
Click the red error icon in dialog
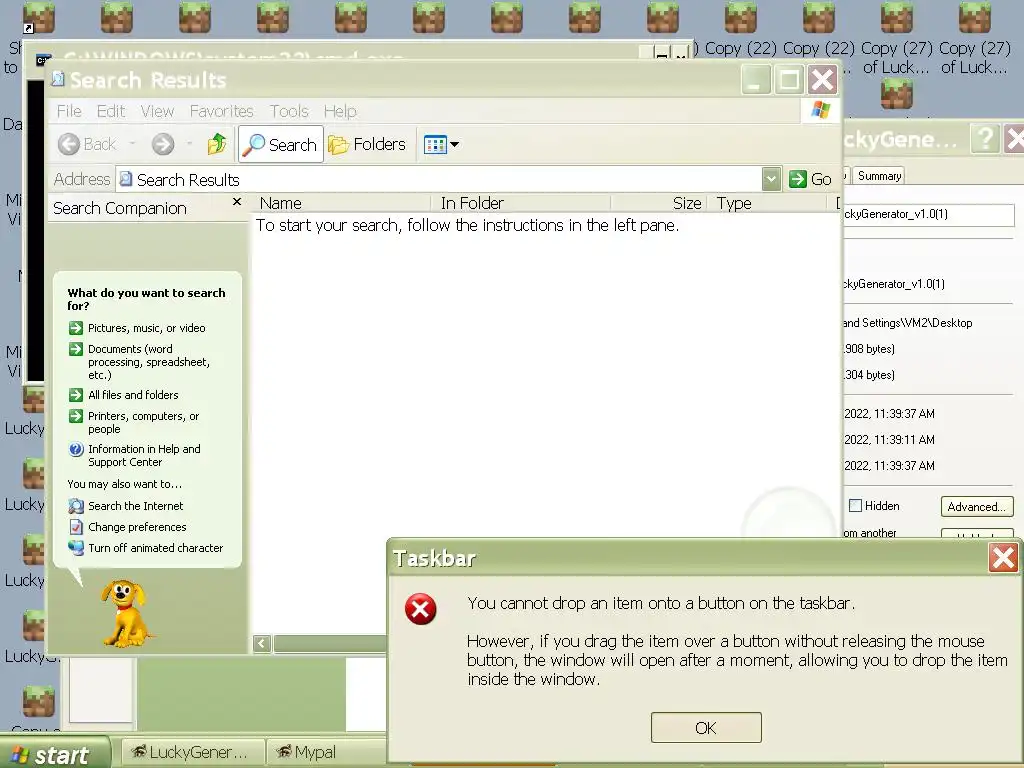point(421,609)
